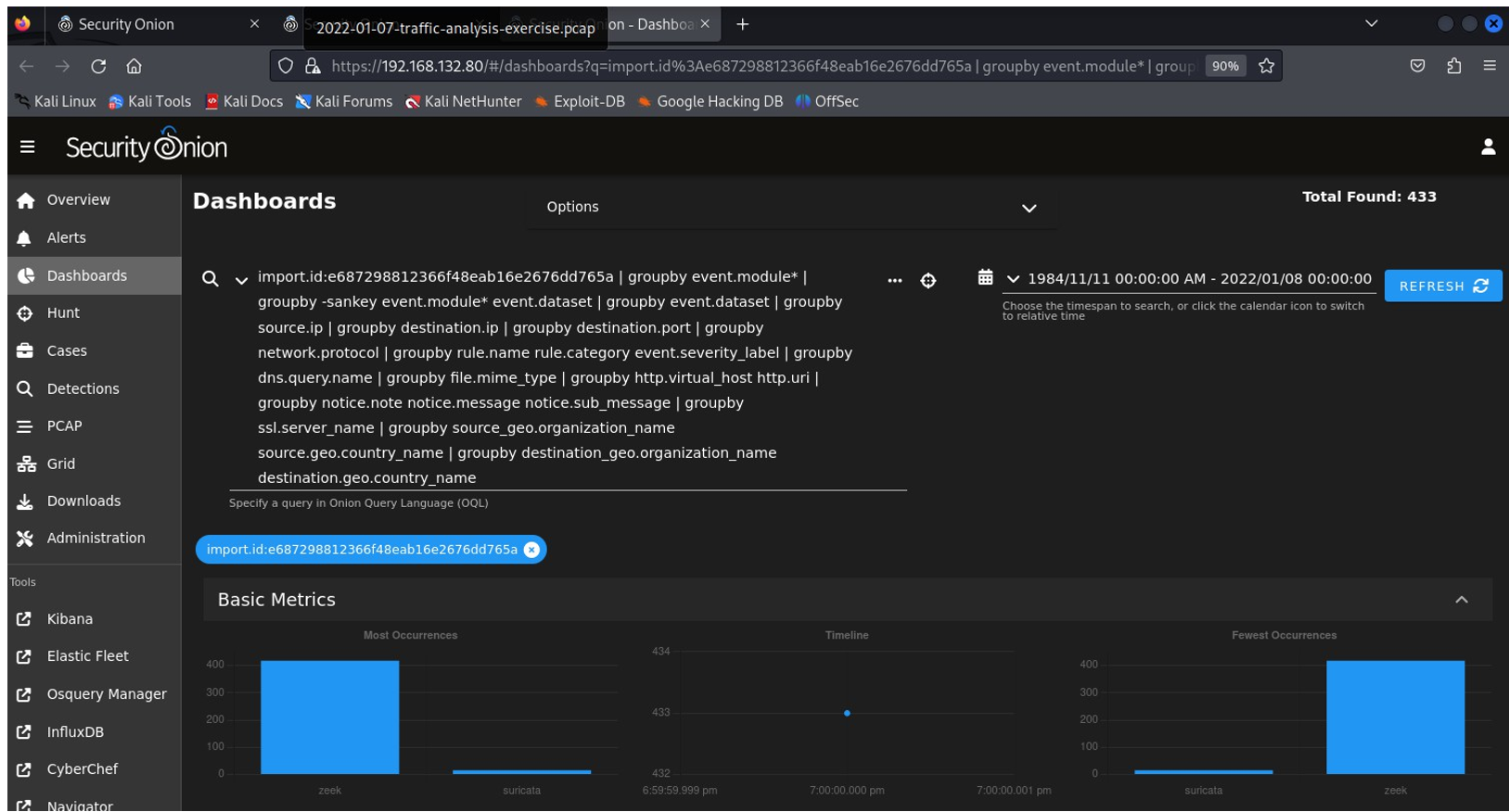Viewport: 1509px width, 812px height.
Task: Open the hamburger navigation menu in Security Onion
Action: click(x=27, y=146)
